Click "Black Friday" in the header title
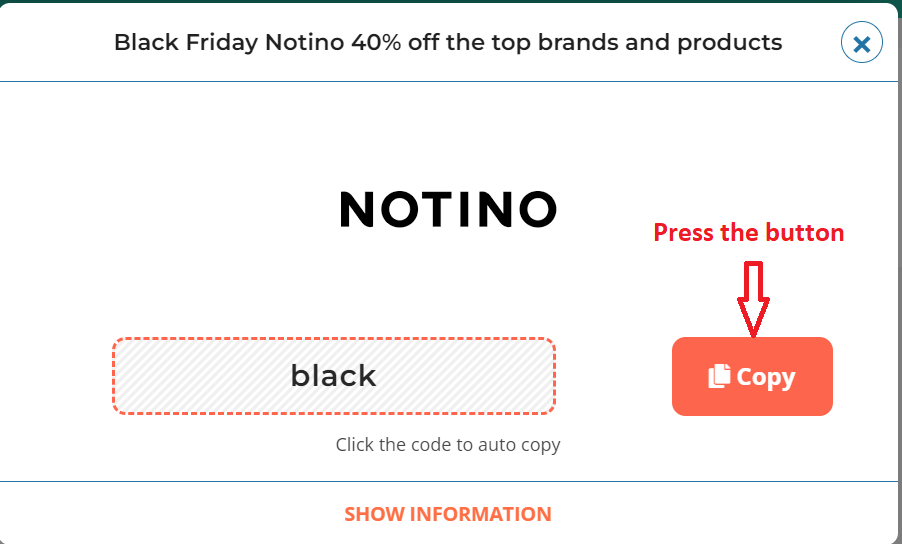Screen dimensions: 902x544 [186, 43]
